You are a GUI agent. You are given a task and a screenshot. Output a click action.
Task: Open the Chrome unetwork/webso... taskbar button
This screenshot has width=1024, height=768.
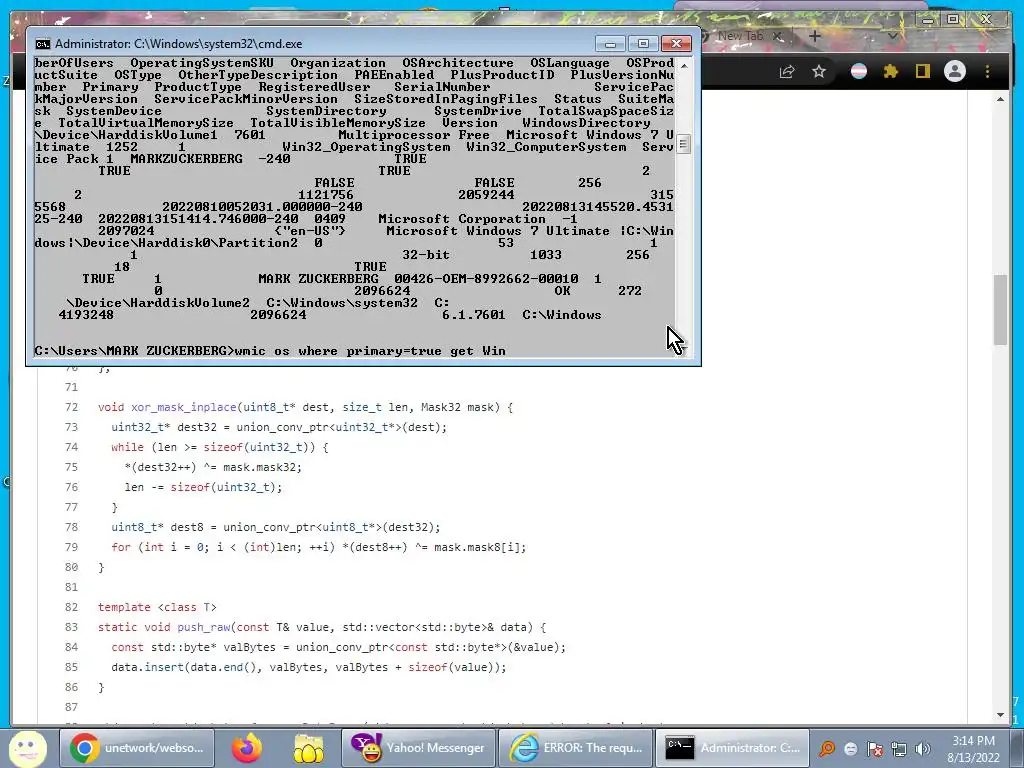click(x=137, y=748)
